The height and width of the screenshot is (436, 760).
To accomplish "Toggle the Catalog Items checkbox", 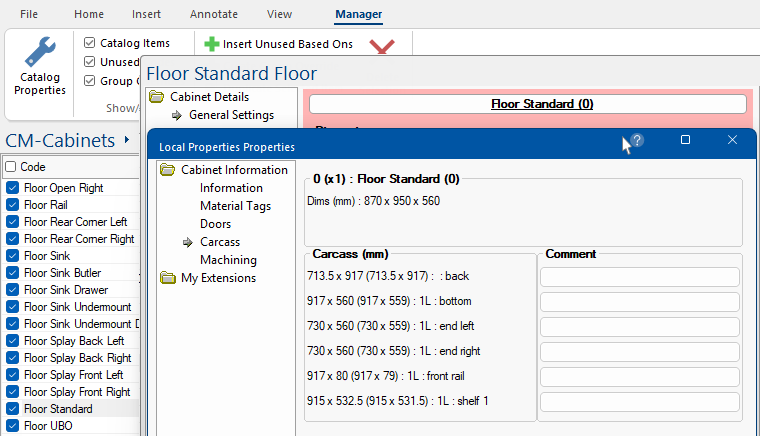I will click(90, 43).
